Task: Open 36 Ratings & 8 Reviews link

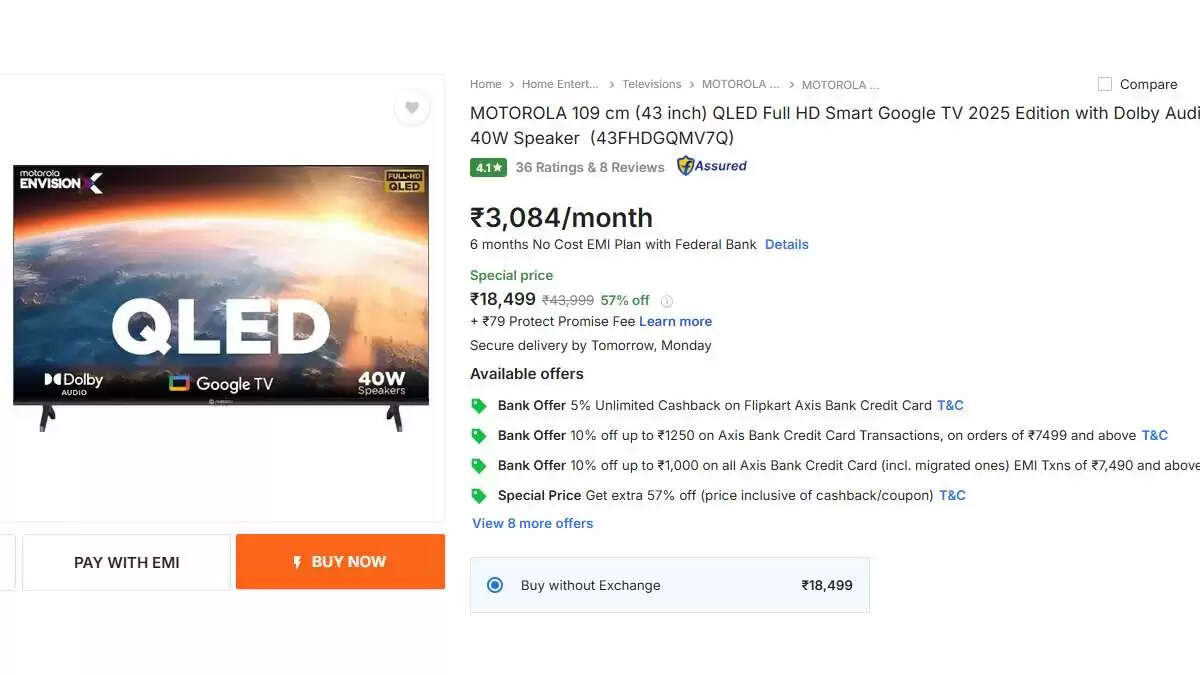Action: pyautogui.click(x=590, y=168)
